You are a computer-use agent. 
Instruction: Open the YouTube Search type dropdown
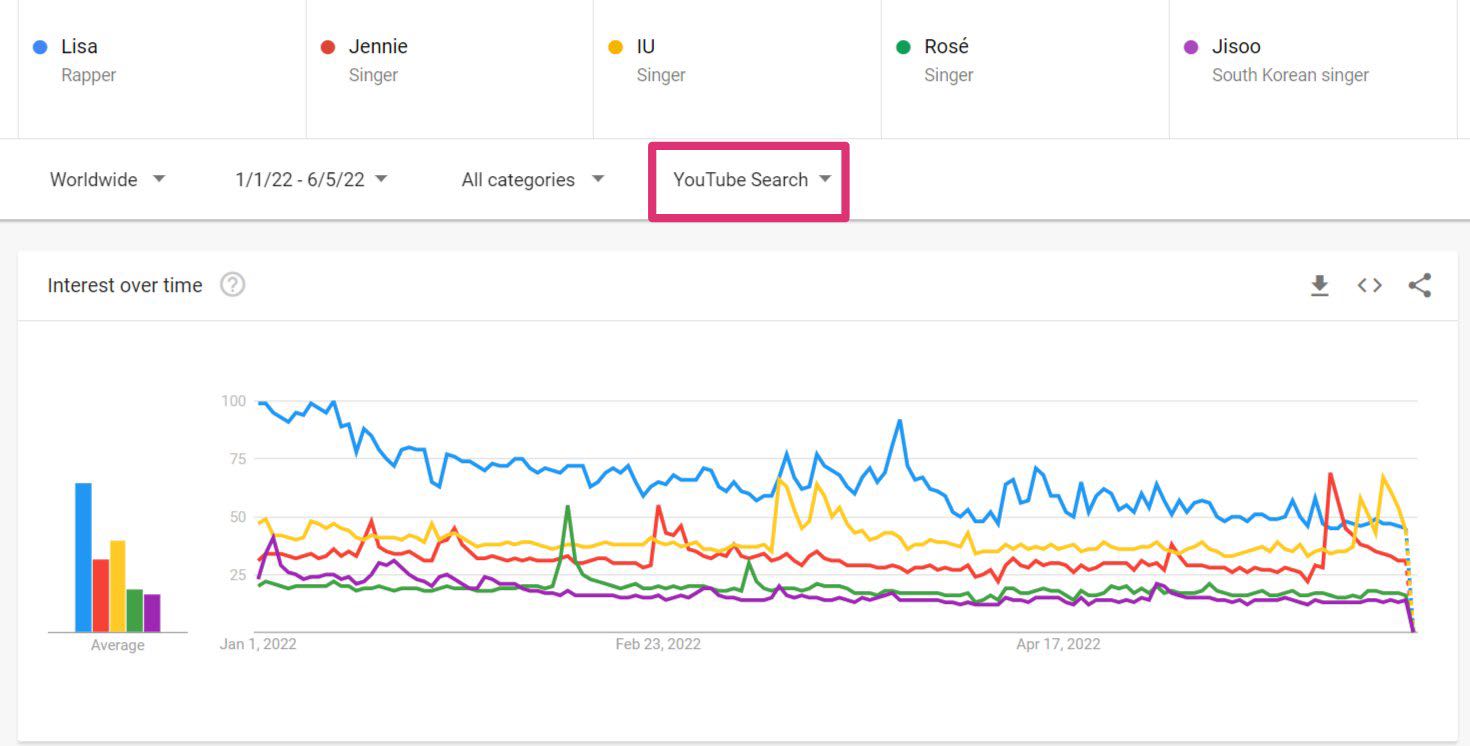pyautogui.click(x=751, y=180)
